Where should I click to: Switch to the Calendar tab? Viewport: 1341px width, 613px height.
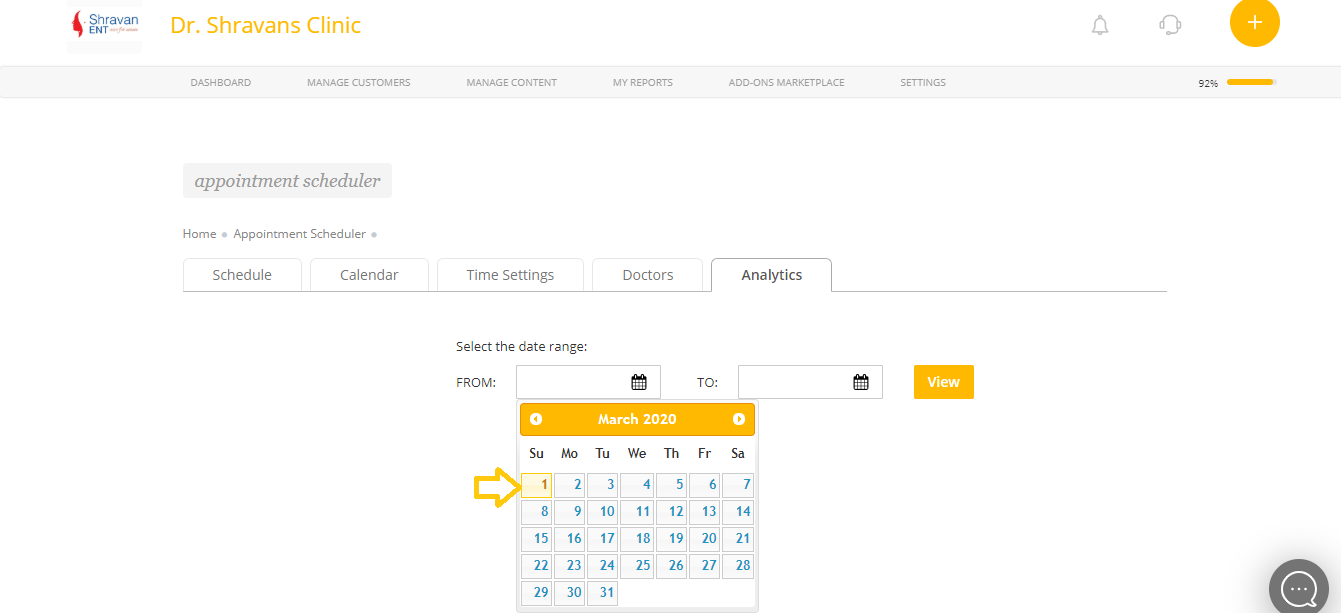click(x=369, y=275)
